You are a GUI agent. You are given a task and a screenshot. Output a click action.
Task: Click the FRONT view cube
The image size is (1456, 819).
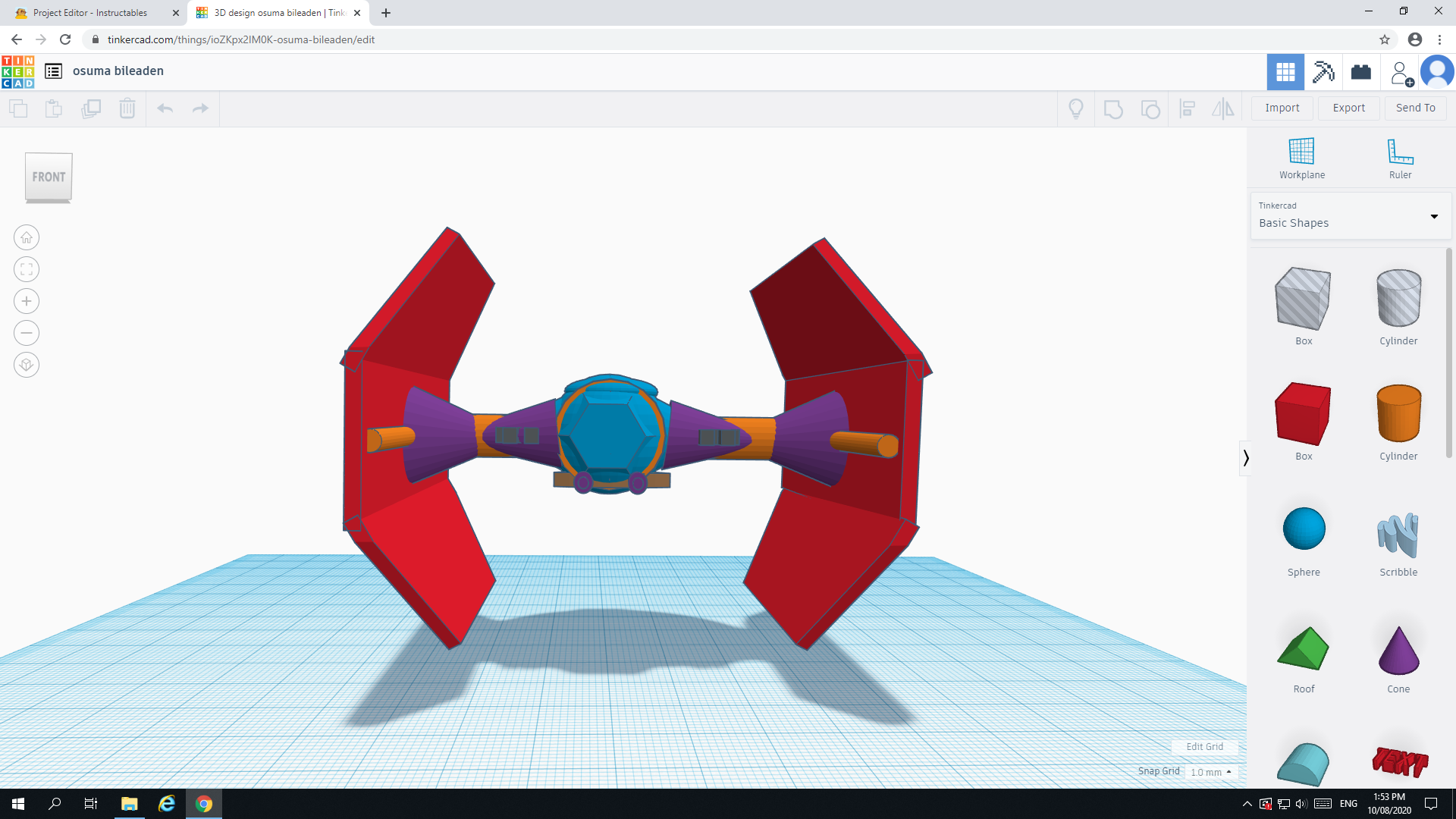[49, 177]
